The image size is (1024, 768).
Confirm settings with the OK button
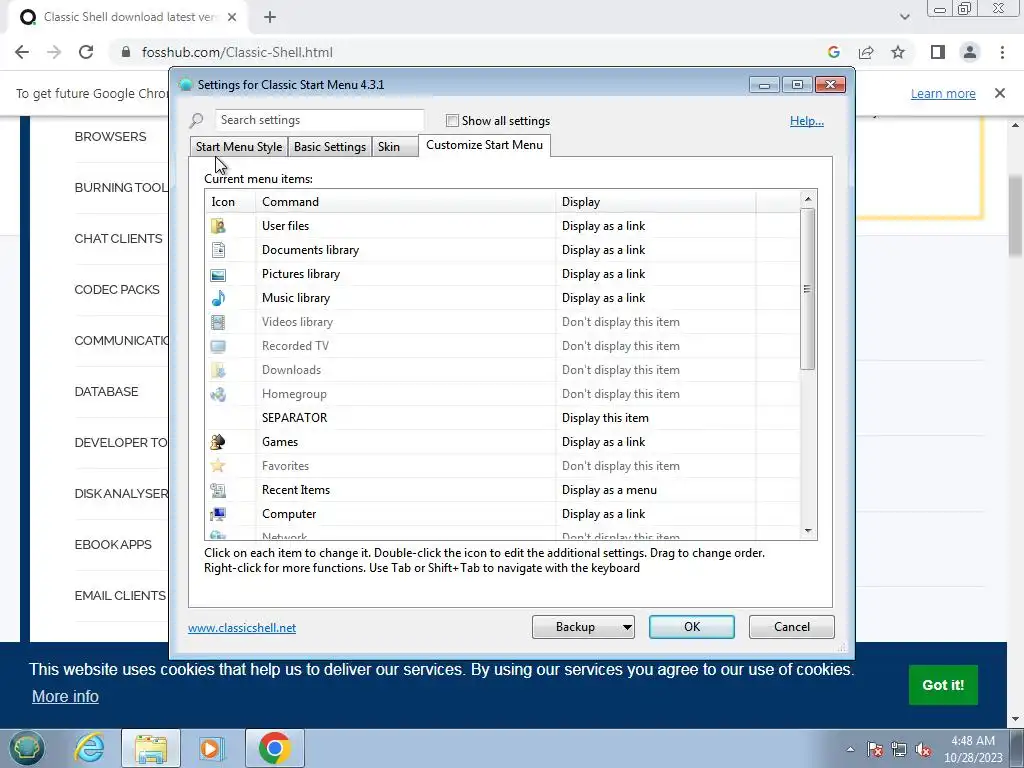point(692,627)
